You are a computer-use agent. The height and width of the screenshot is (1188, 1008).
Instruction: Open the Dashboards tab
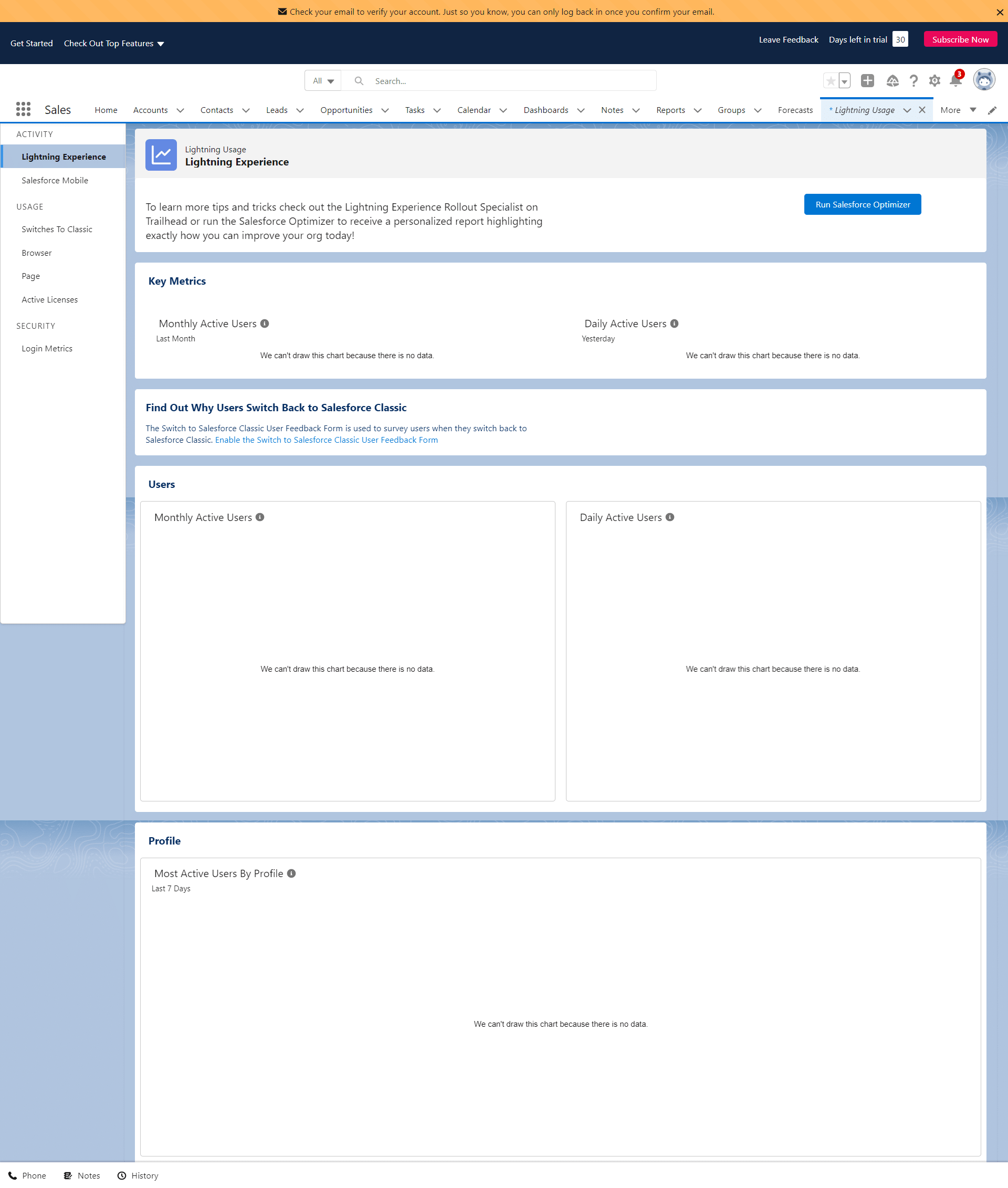point(545,110)
